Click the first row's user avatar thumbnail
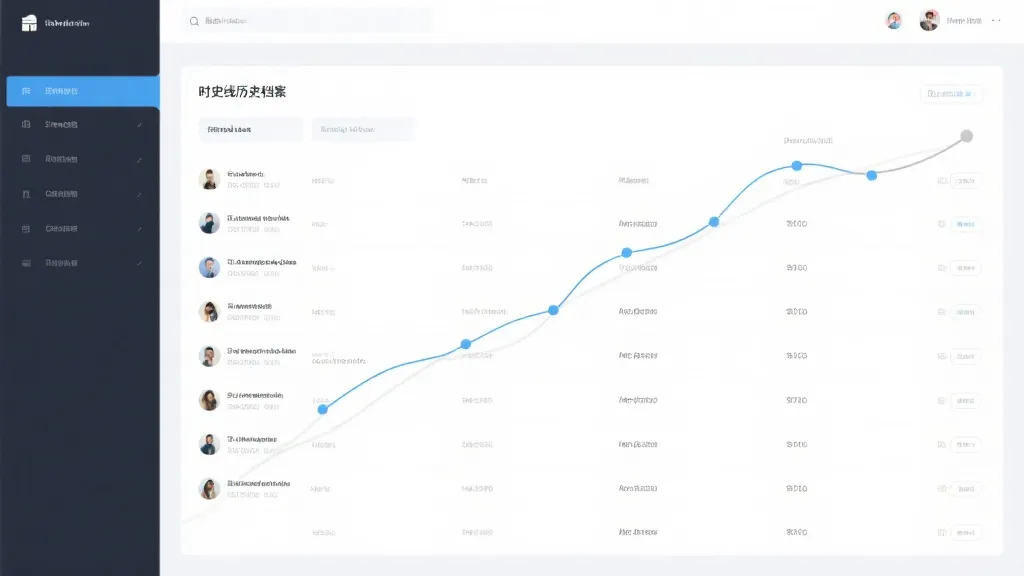The height and width of the screenshot is (576, 1024). click(x=209, y=179)
